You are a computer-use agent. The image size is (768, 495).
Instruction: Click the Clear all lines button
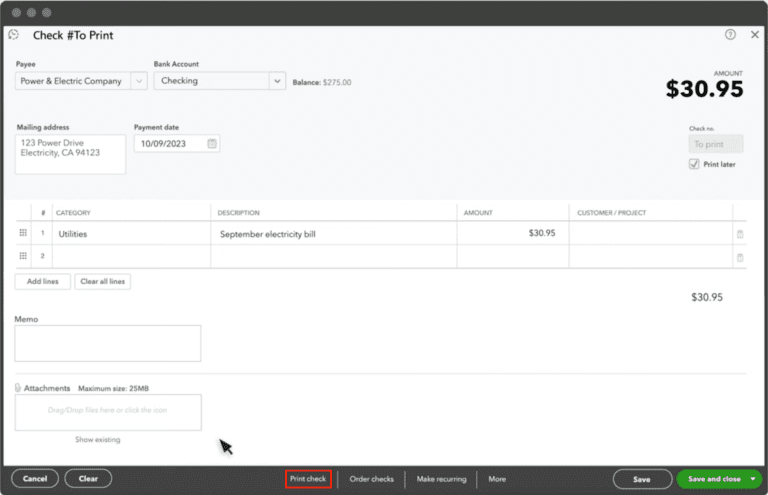point(102,282)
